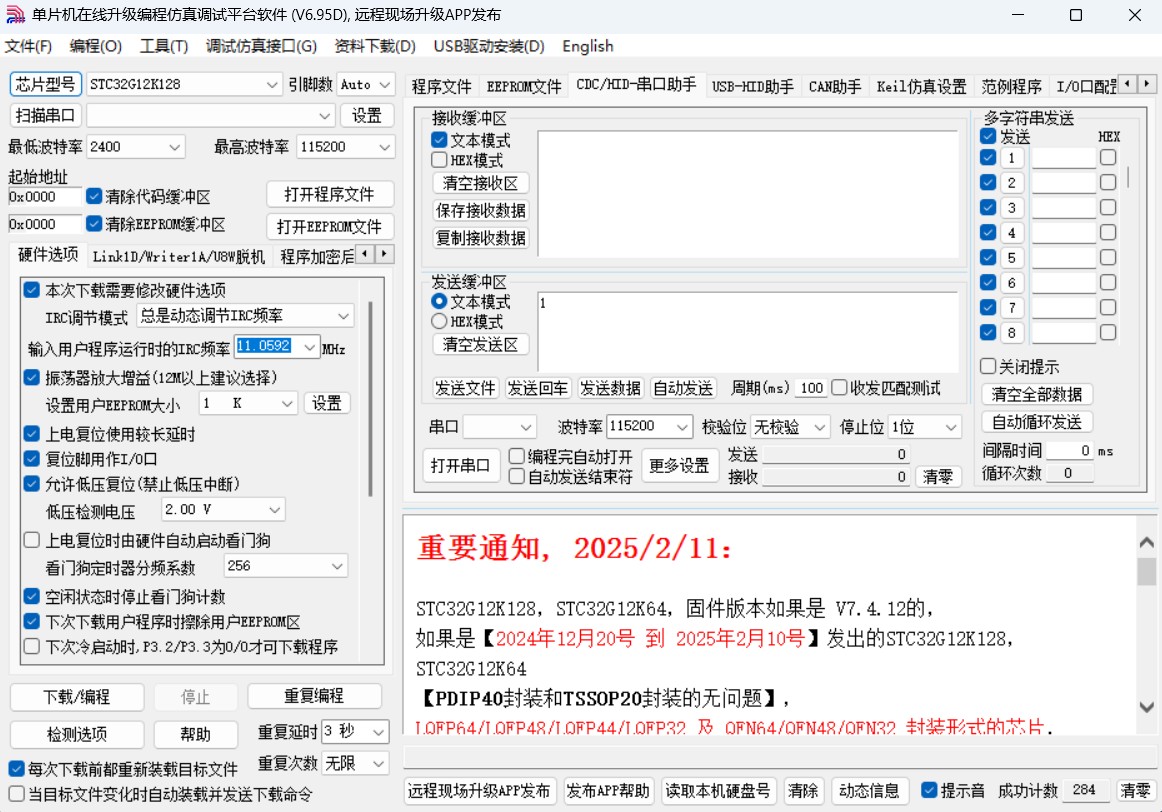Open serial assistant 波特率 115200 dropdown
Image resolution: width=1162 pixels, height=812 pixels.
(683, 427)
